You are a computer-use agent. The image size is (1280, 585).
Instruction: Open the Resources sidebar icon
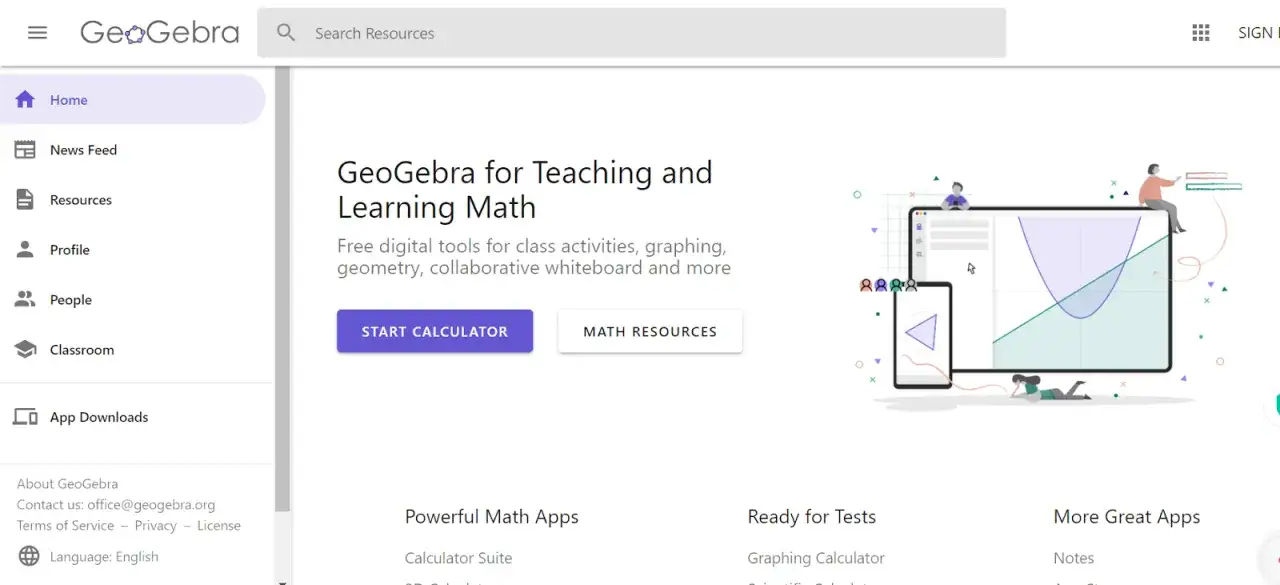(25, 199)
